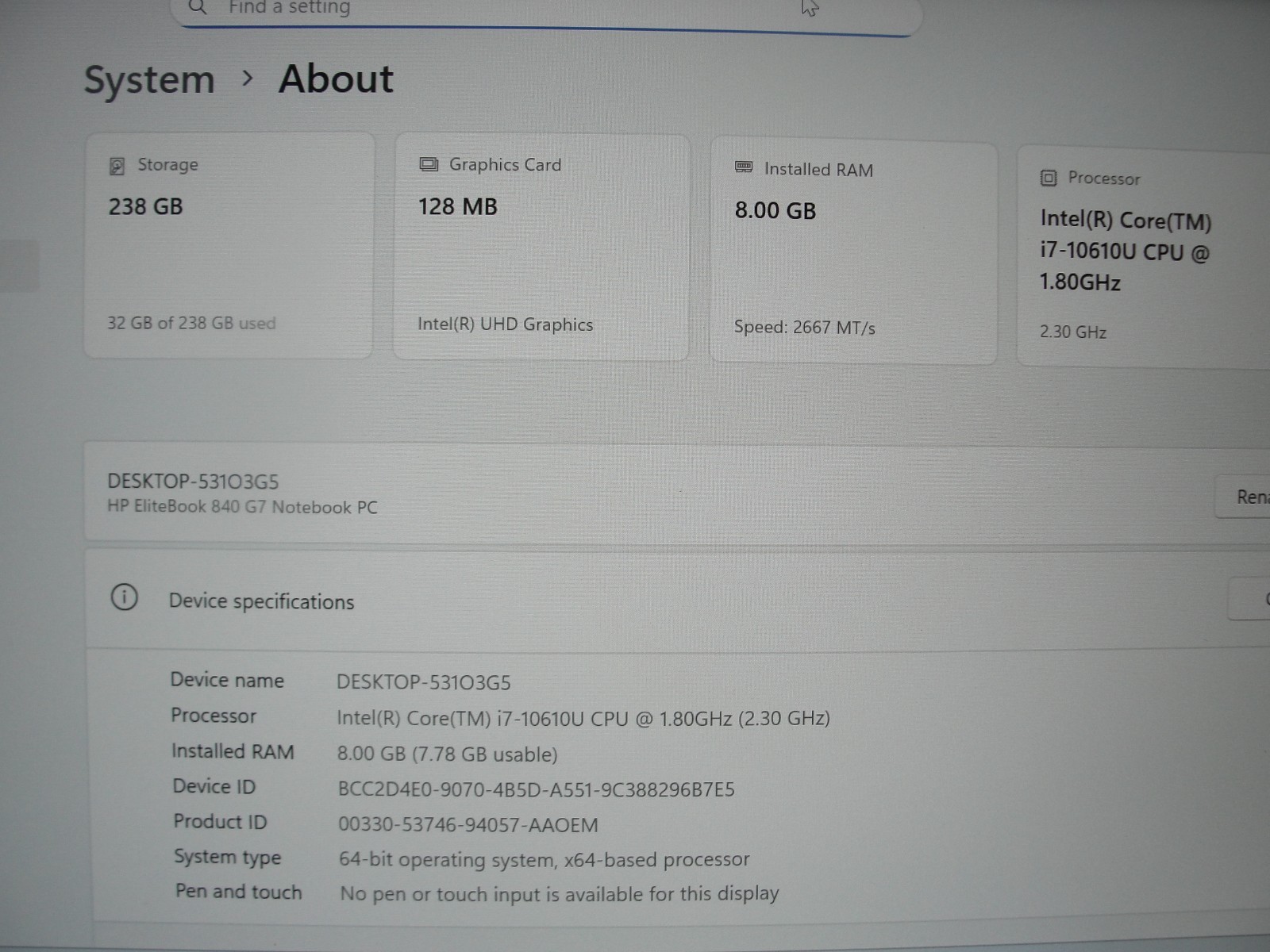Open the Processor i7-10610U card
This screenshot has width=1270, height=952.
1144,256
